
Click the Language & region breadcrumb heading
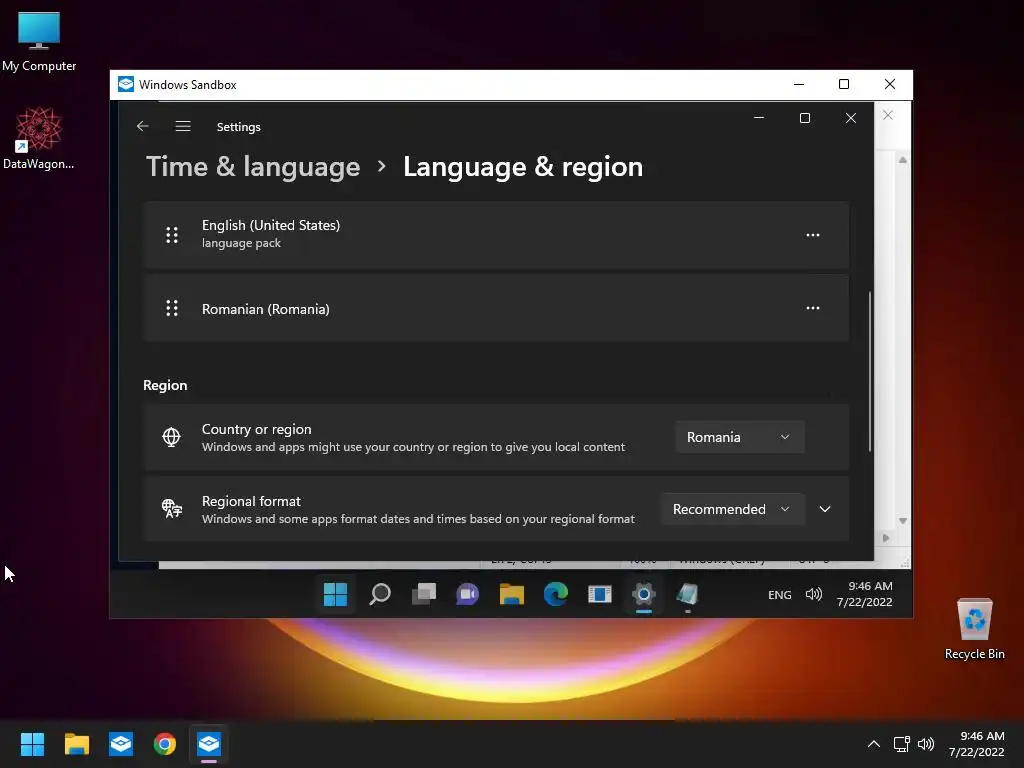click(523, 167)
